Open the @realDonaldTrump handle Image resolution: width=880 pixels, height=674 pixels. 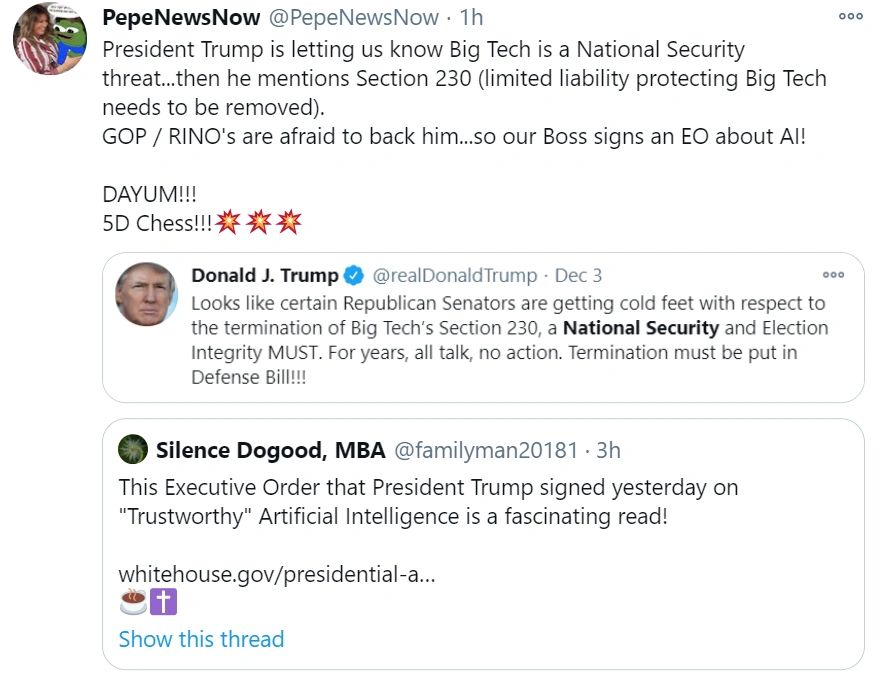pos(456,275)
